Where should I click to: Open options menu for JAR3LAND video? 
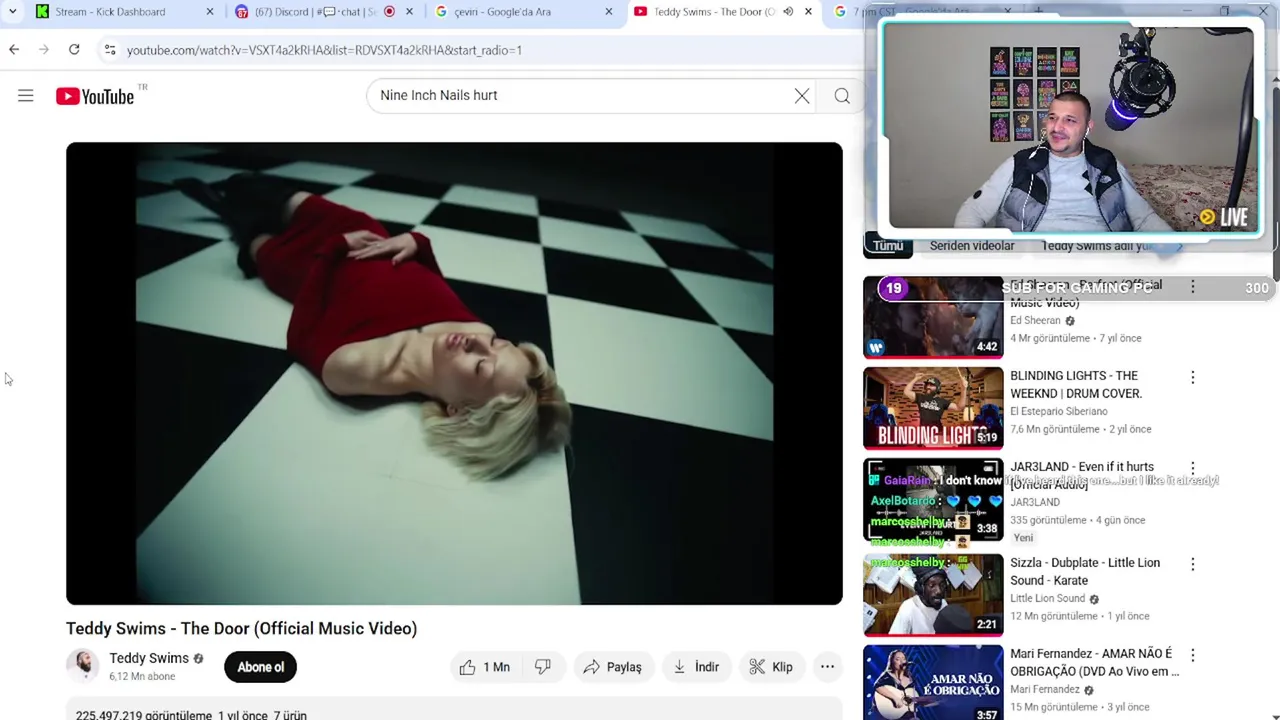click(1192, 468)
